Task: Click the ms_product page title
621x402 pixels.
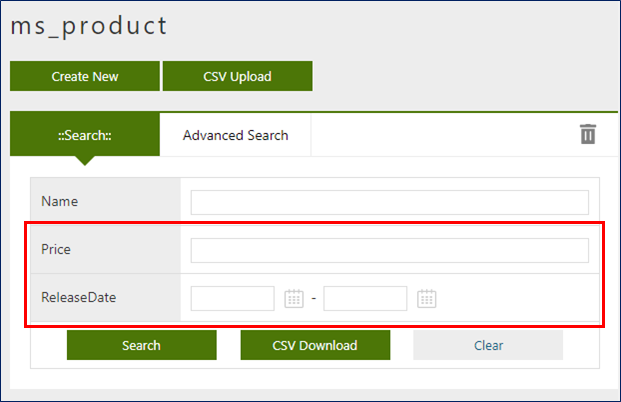Action: [x=89, y=26]
